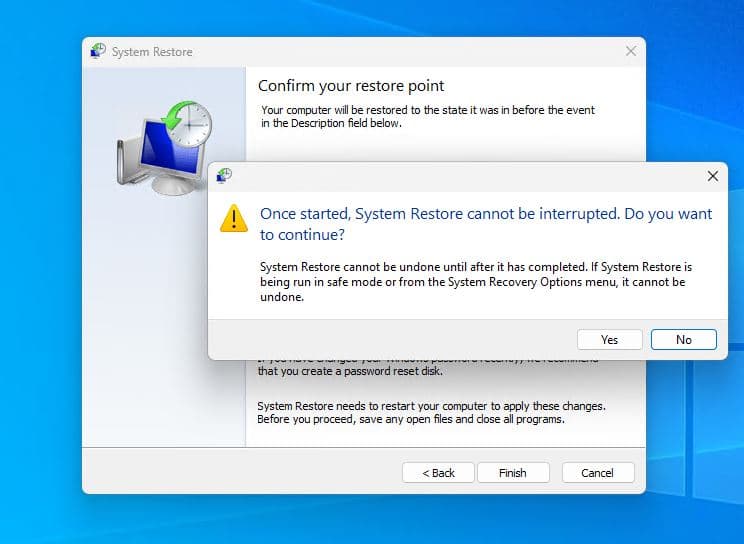Click Yes to start System Restore
This screenshot has height=544, width=744.
609,340
